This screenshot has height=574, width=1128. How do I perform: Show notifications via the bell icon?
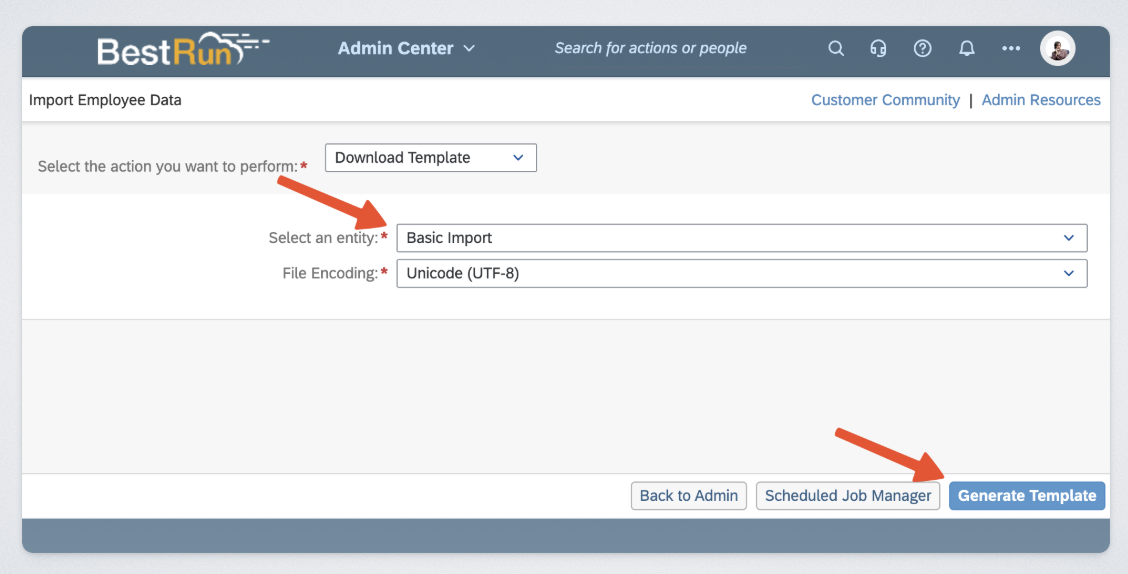pyautogui.click(x=967, y=49)
